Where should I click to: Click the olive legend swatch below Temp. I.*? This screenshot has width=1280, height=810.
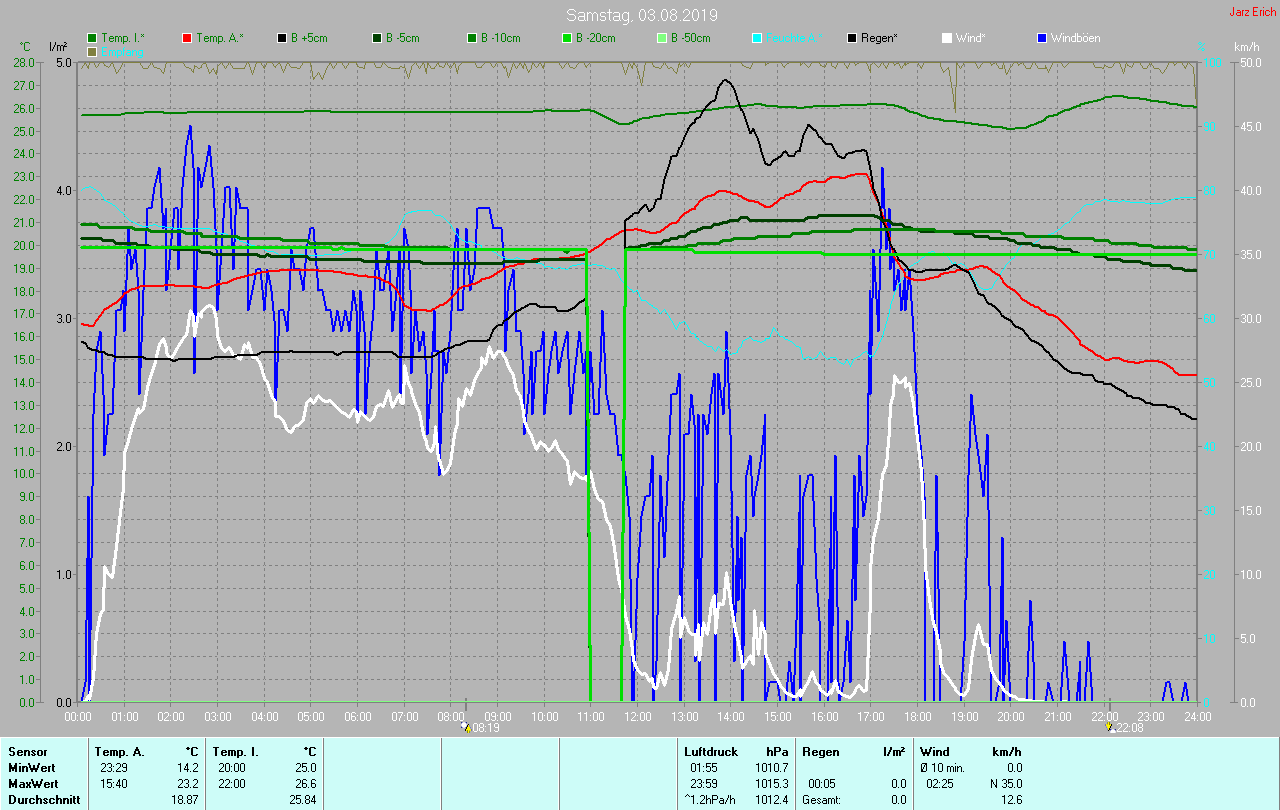click(92, 51)
